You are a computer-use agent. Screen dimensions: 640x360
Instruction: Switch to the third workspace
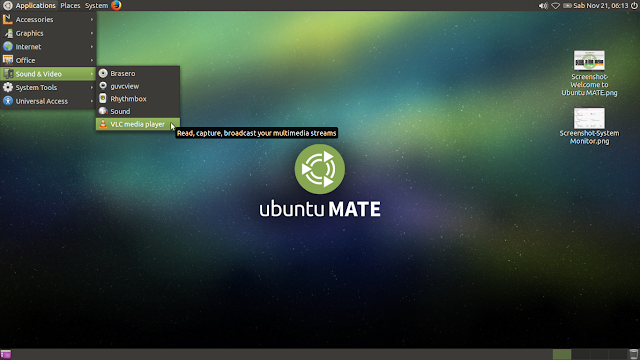pos(599,354)
